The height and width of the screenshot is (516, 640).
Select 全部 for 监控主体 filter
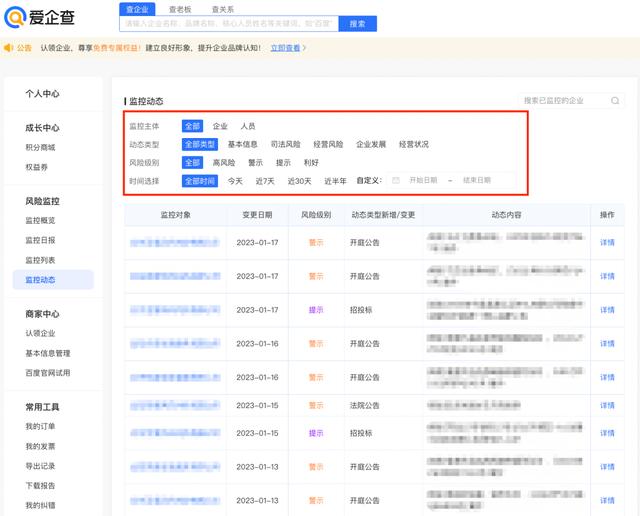[x=192, y=126]
